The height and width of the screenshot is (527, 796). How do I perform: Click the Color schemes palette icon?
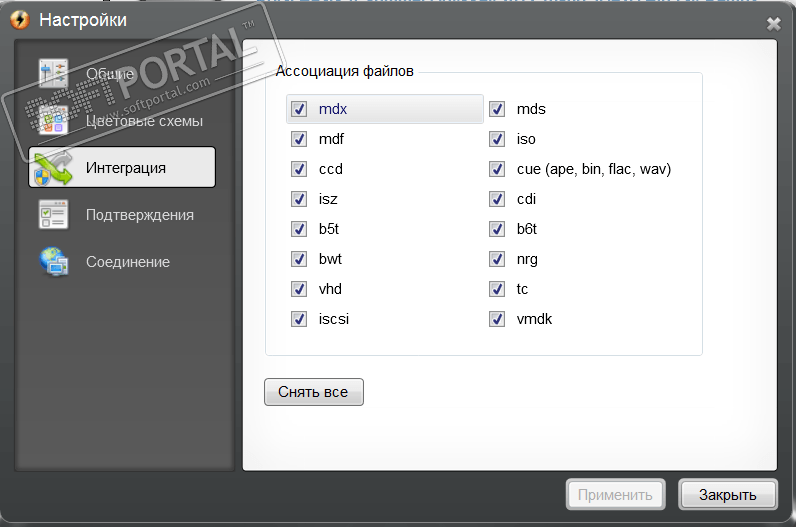52,121
